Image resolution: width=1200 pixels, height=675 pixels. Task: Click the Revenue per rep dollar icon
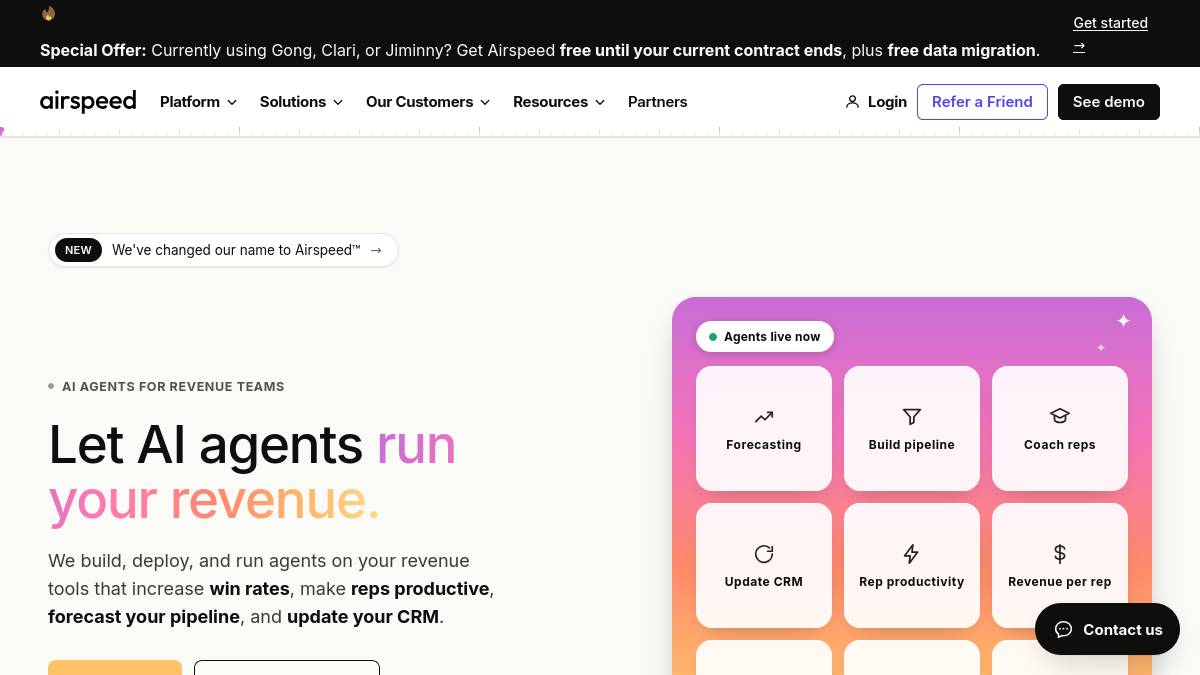coord(1060,554)
